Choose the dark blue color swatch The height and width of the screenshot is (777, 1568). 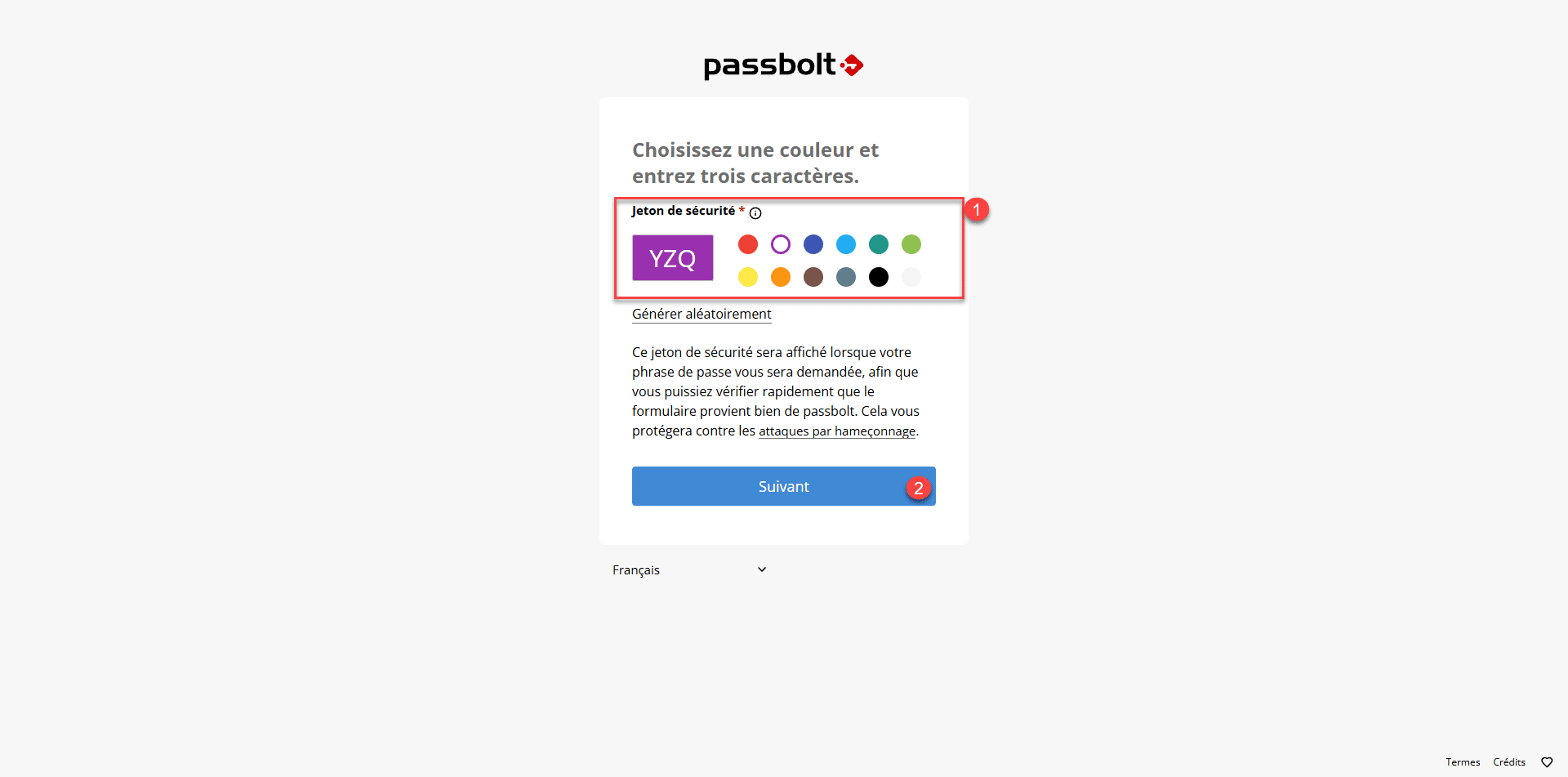(x=813, y=244)
